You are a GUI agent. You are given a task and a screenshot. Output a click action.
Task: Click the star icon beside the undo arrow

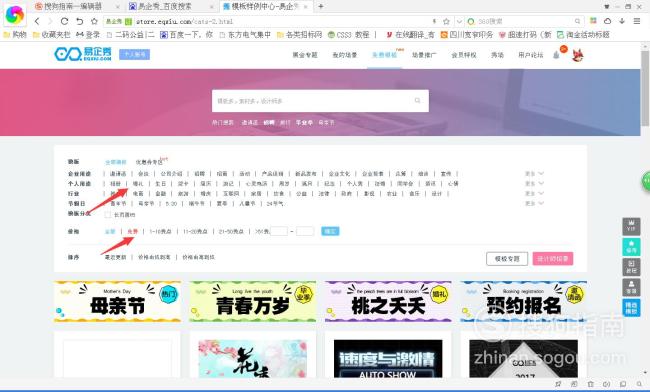coord(94,21)
